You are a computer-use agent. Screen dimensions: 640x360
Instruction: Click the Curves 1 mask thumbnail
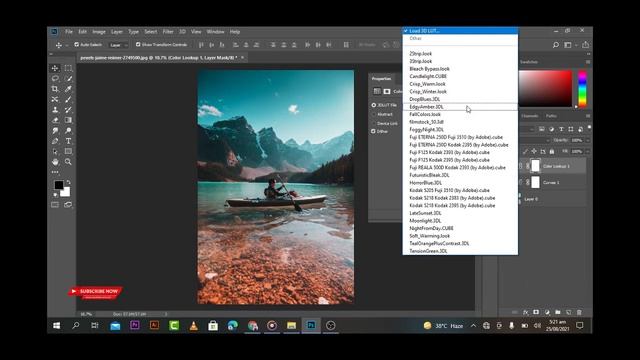(535, 182)
